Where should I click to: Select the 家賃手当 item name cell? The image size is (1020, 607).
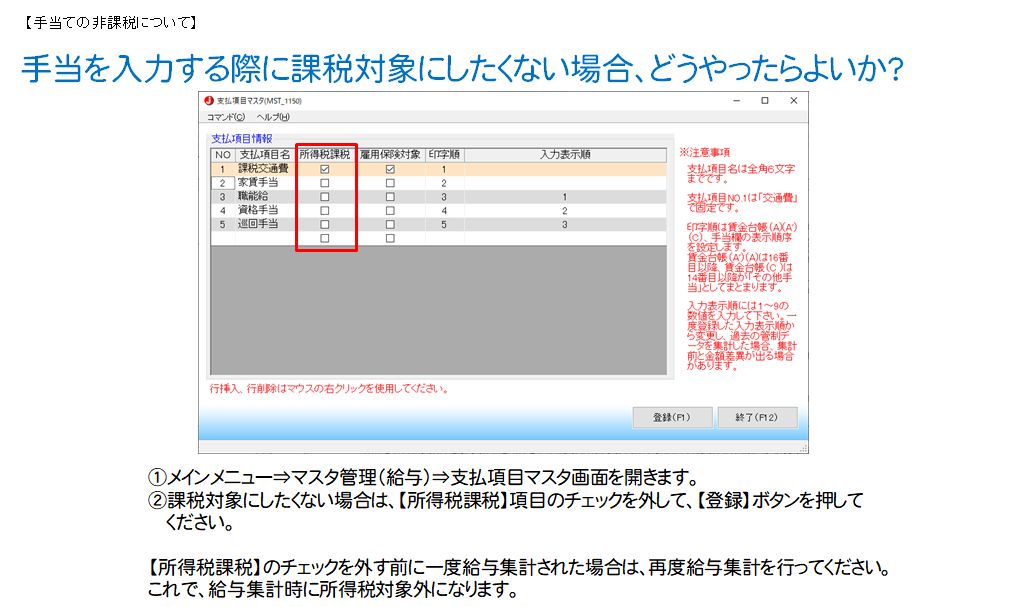264,184
